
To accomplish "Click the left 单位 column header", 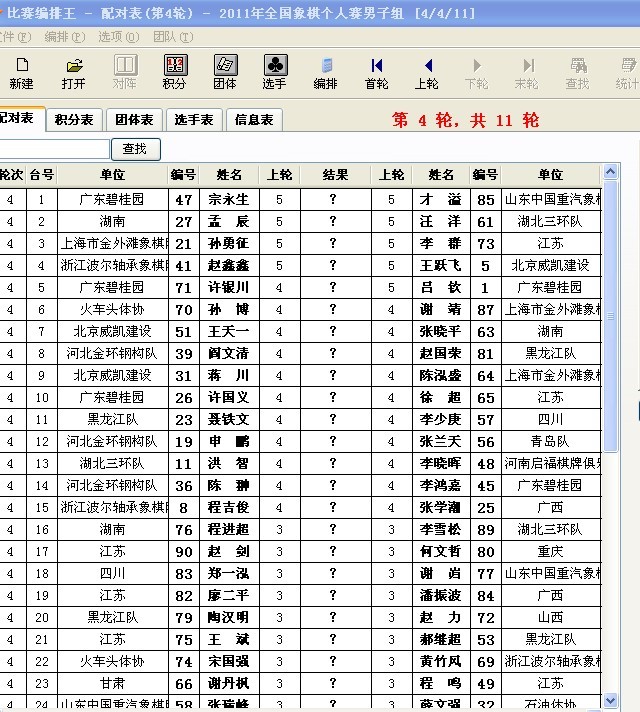I will click(x=113, y=175).
